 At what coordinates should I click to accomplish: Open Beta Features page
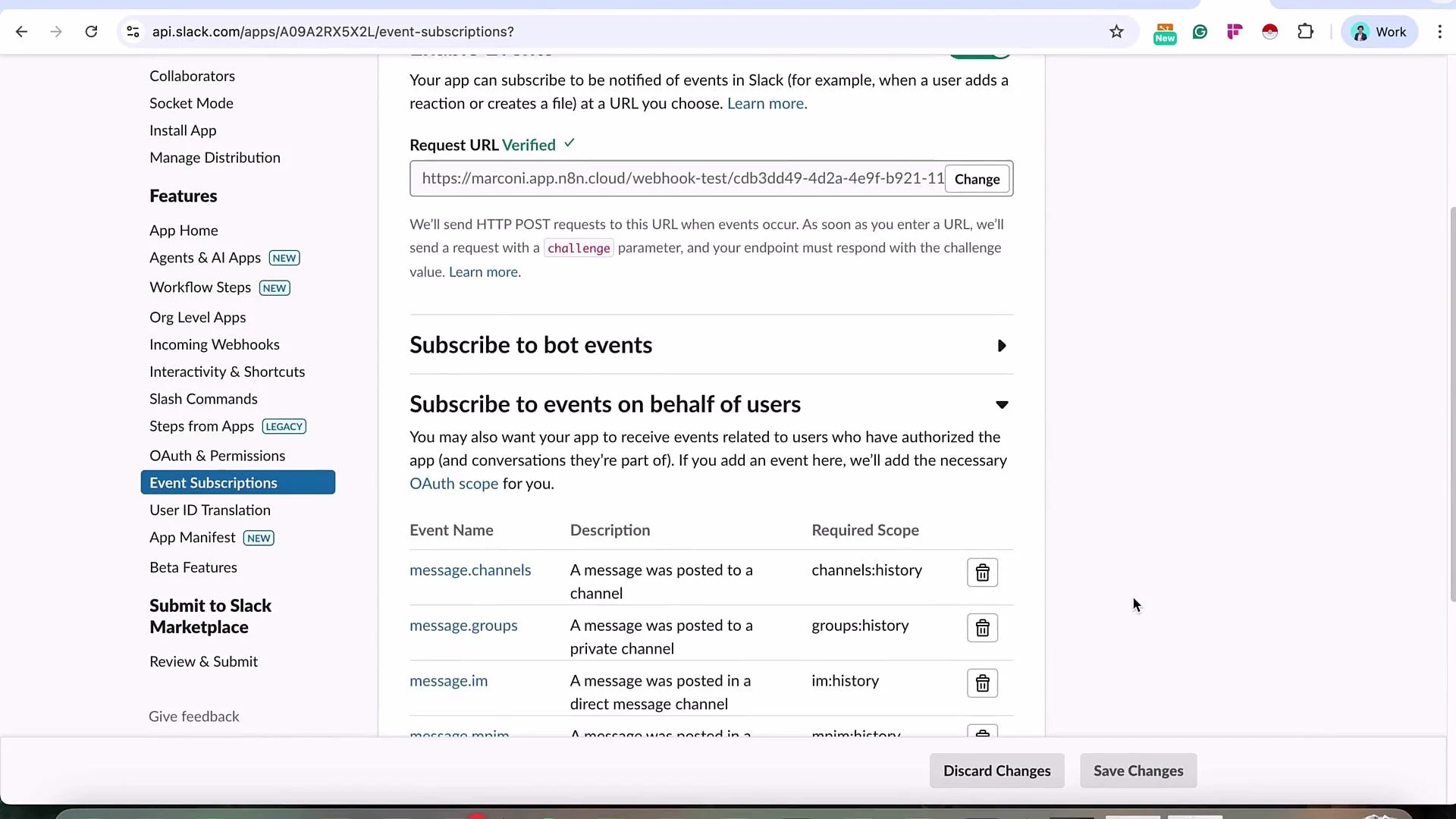pos(193,568)
